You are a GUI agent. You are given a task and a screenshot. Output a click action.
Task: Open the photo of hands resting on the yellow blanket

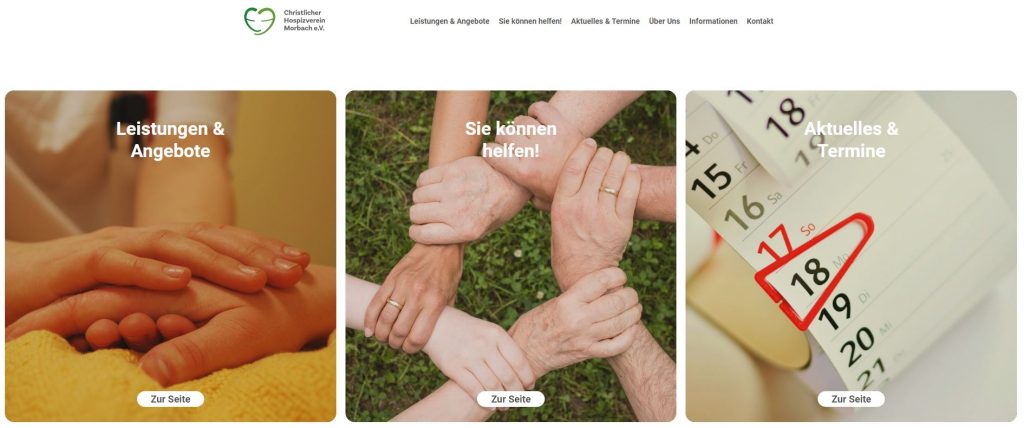coord(170,256)
